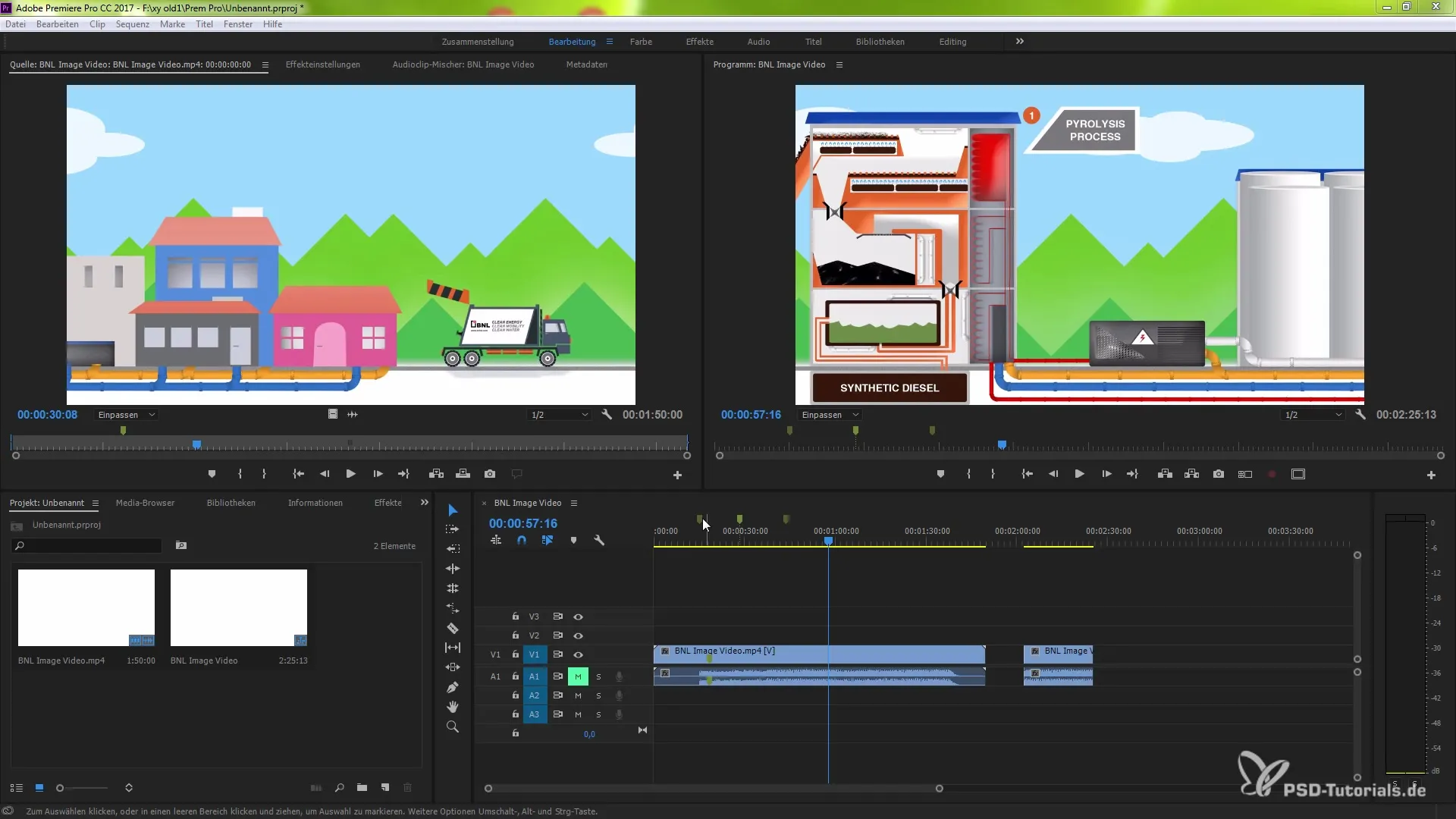
Task: Open timeline display settings wrench
Action: 599,541
